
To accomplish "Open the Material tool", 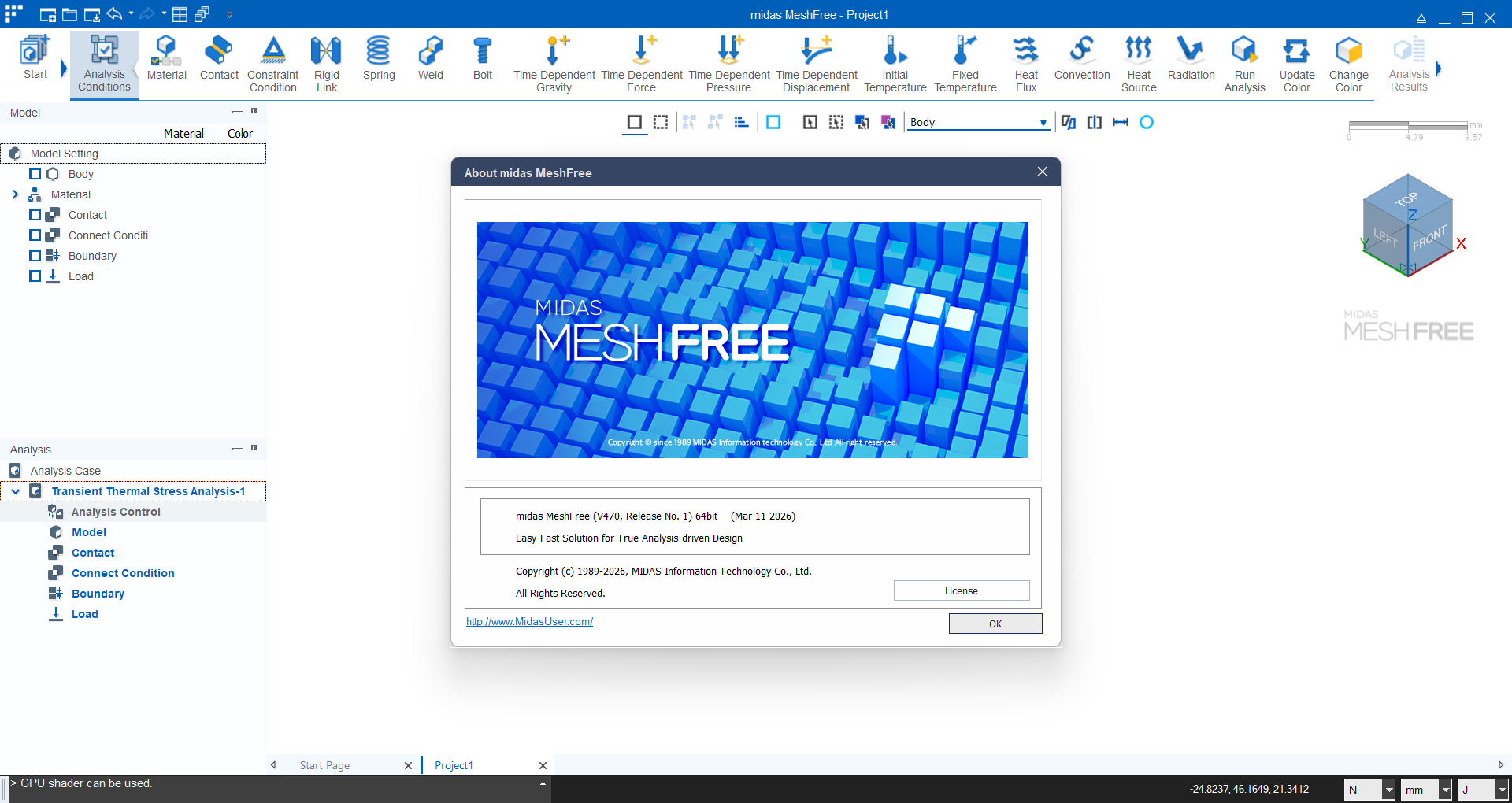I will pyautogui.click(x=166, y=58).
